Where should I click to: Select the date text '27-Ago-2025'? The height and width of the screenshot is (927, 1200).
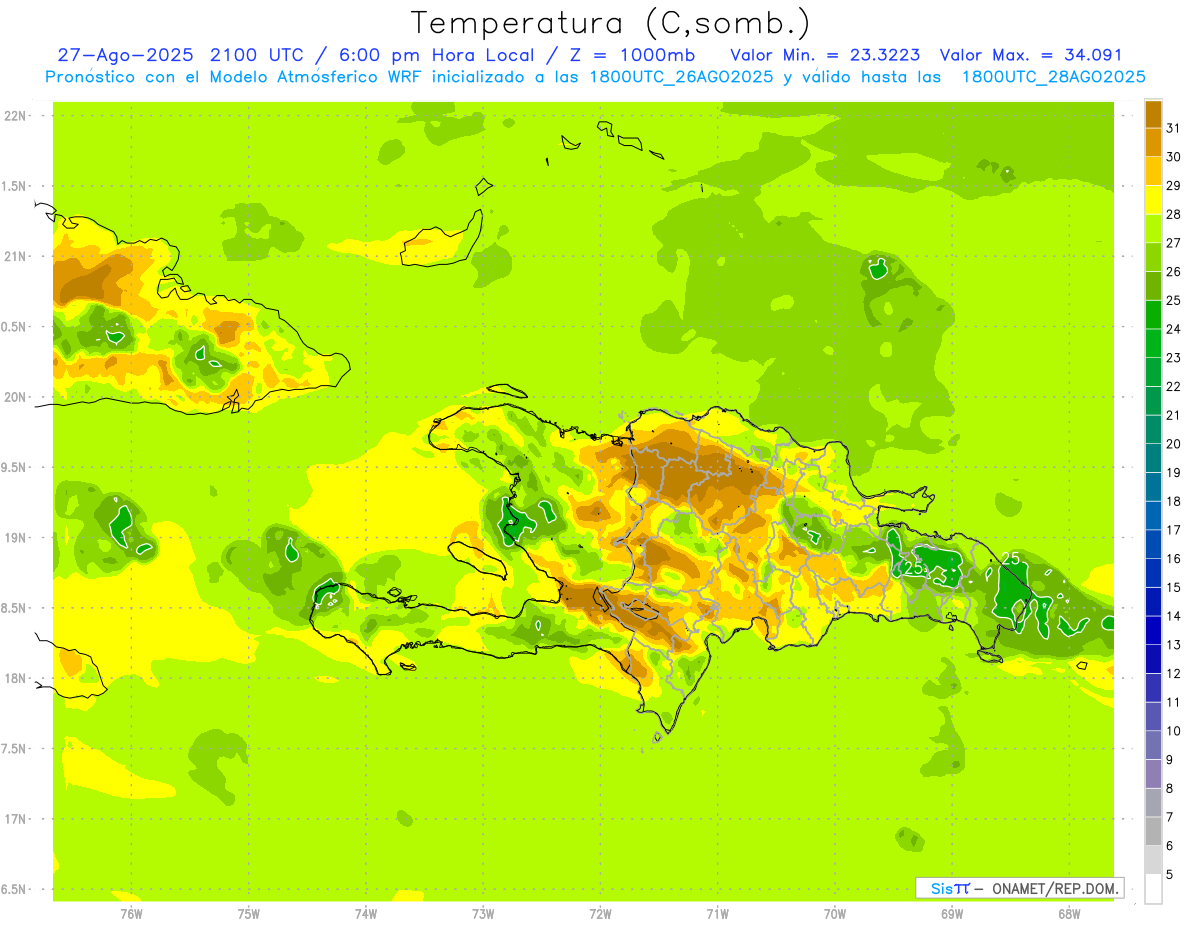coord(126,55)
